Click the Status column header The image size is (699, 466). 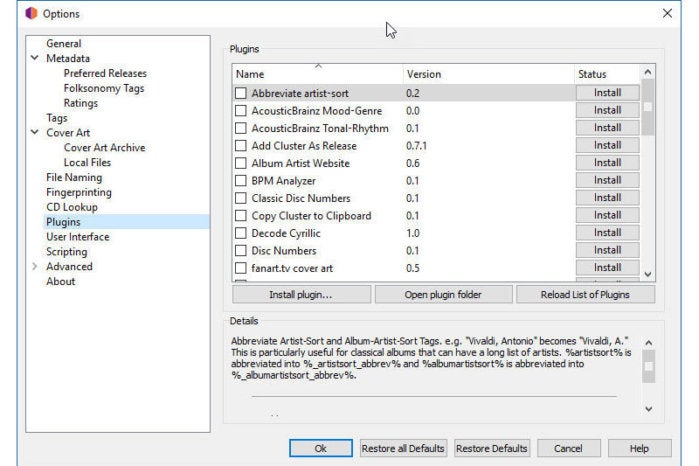click(607, 74)
